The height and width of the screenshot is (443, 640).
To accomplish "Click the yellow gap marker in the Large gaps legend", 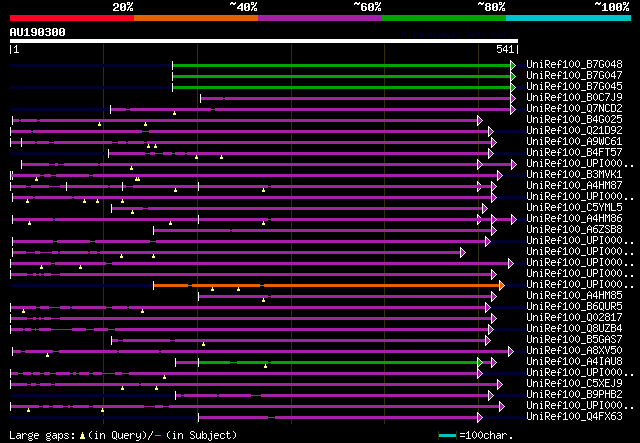I will pos(82,436).
